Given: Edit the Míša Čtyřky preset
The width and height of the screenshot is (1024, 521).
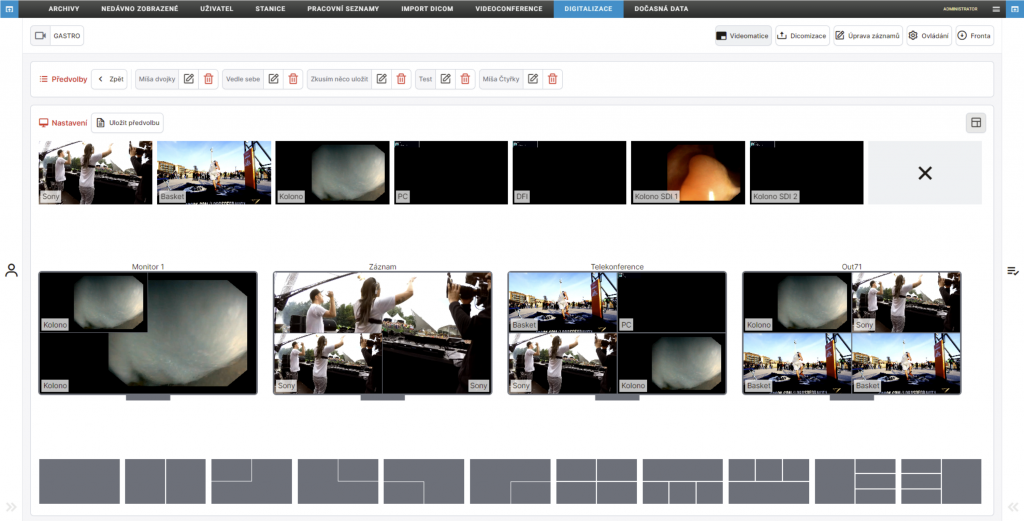Looking at the screenshot, I should point(534,79).
